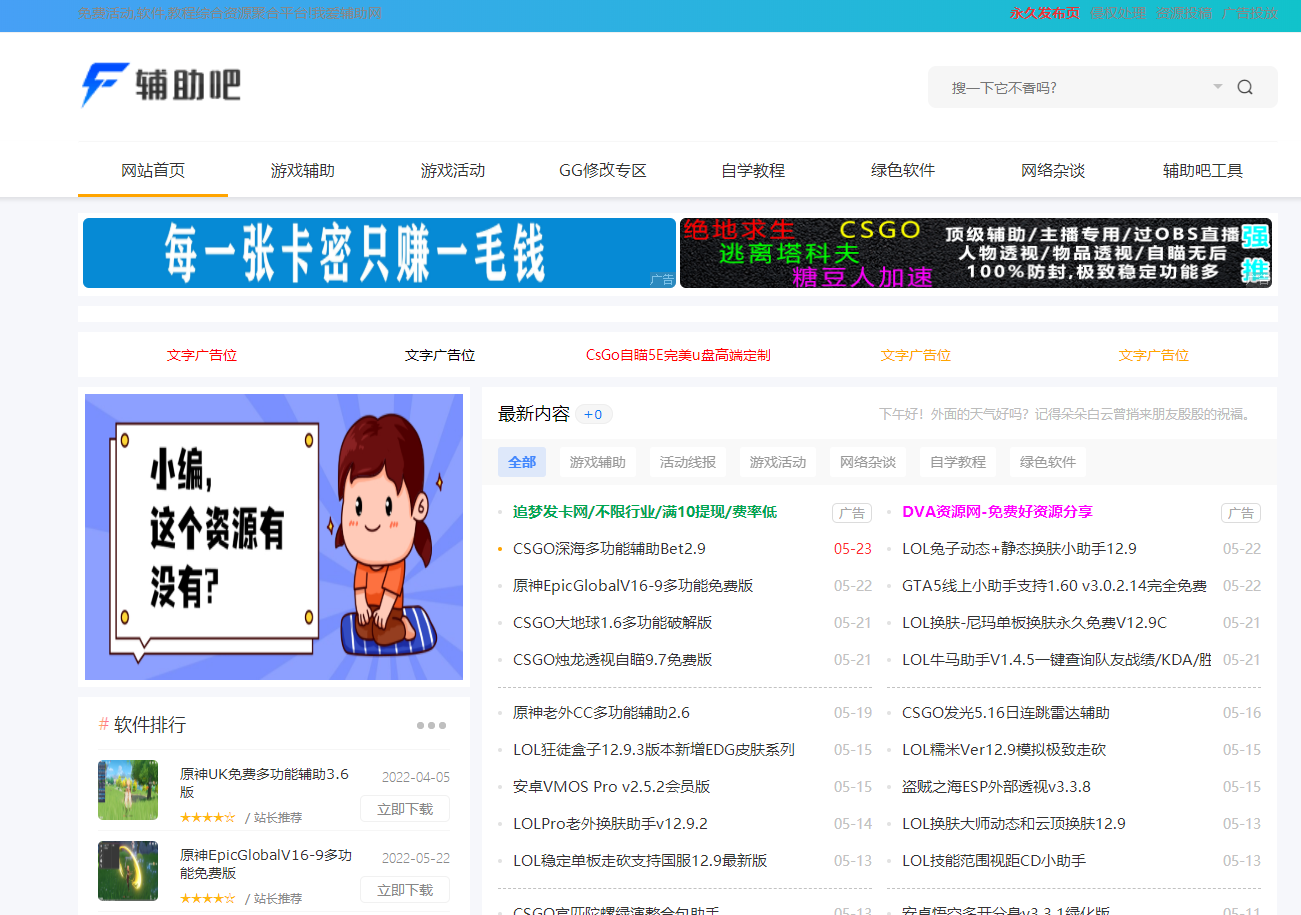The width and height of the screenshot is (1301, 915).
Task: Click the +0 counter badge beside 最新内容
Action: coord(594,414)
